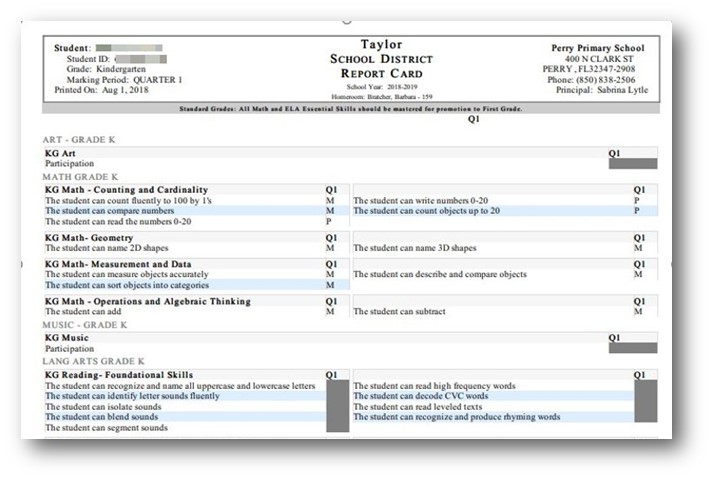Click 'The student can blend sounds' row
714x481 pixels.
(185, 417)
